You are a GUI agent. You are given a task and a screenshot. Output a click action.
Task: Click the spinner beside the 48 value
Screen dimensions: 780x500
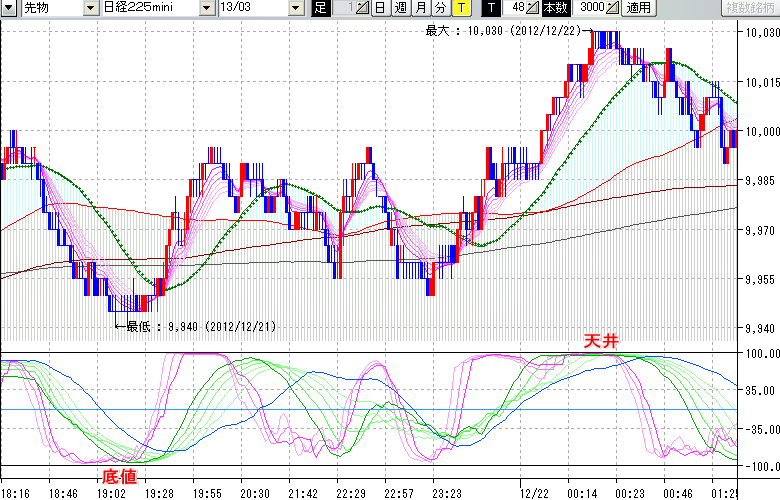click(531, 8)
